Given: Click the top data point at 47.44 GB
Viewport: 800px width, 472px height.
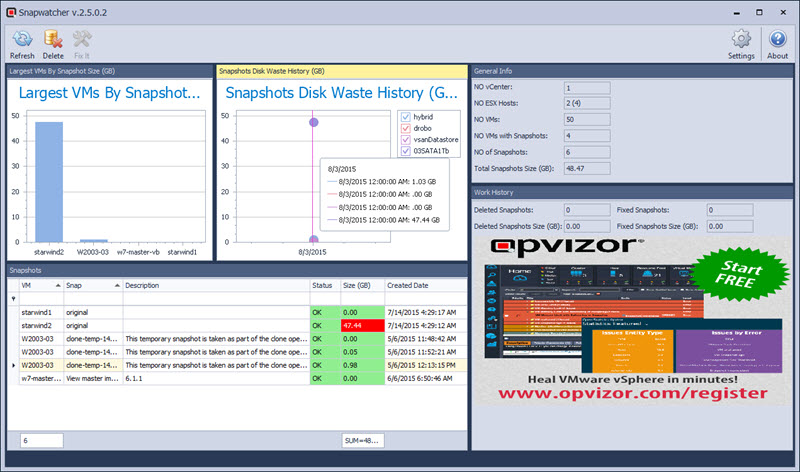Looking at the screenshot, I should 314,122.
